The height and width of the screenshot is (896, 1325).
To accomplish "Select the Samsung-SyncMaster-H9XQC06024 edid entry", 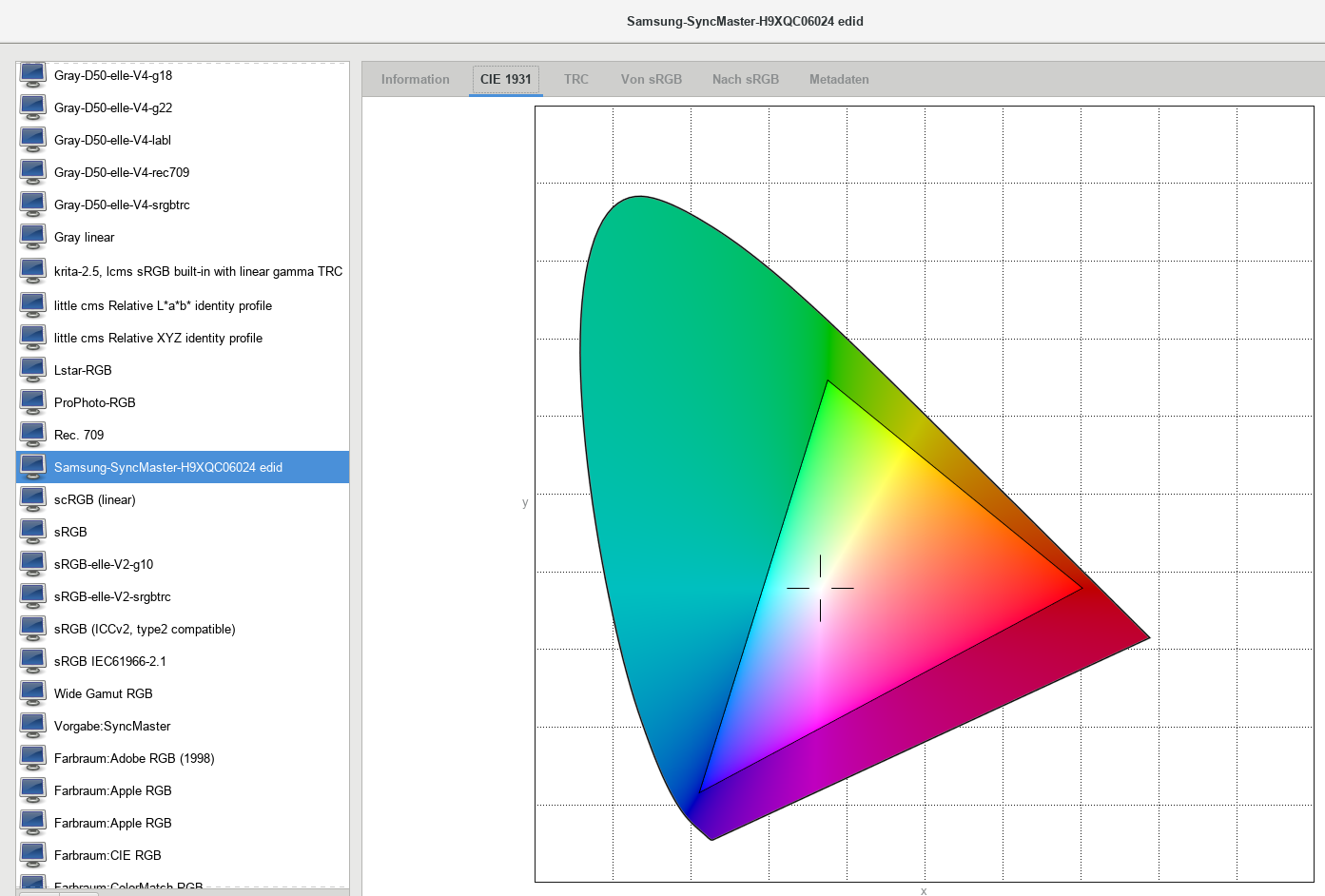I will tap(183, 467).
